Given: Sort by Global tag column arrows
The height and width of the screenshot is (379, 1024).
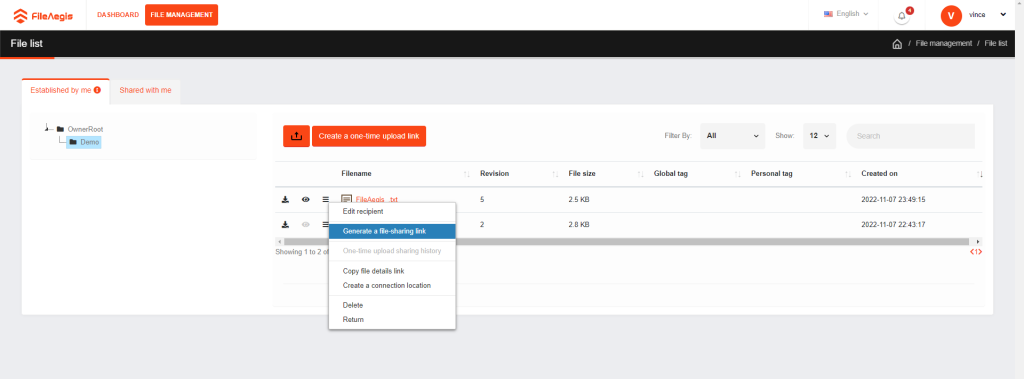Looking at the screenshot, I should [x=737, y=174].
